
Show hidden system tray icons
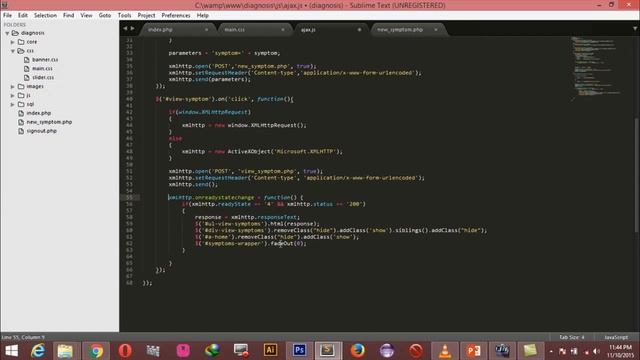pos(551,351)
